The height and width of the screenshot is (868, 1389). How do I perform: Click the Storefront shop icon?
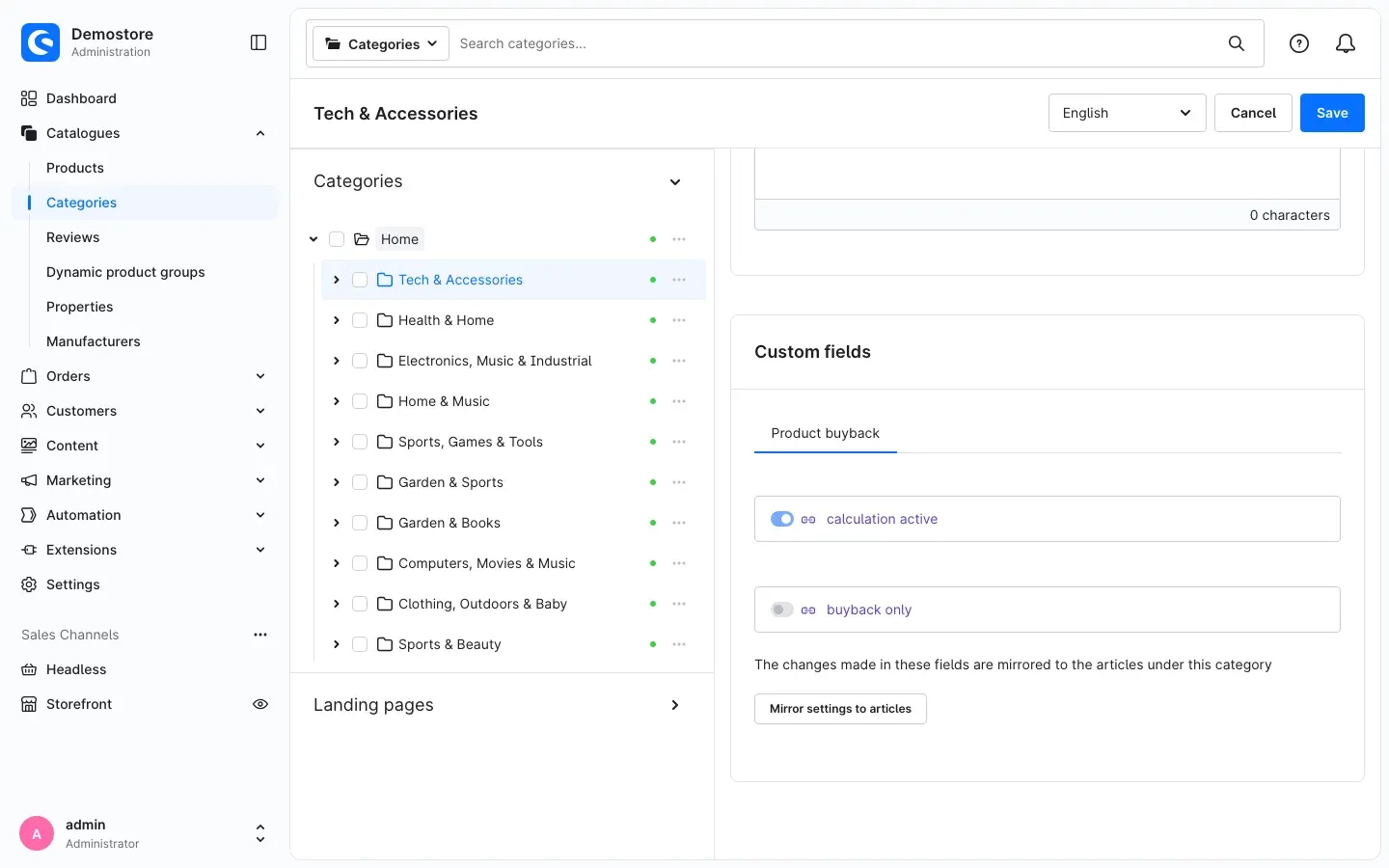point(29,704)
